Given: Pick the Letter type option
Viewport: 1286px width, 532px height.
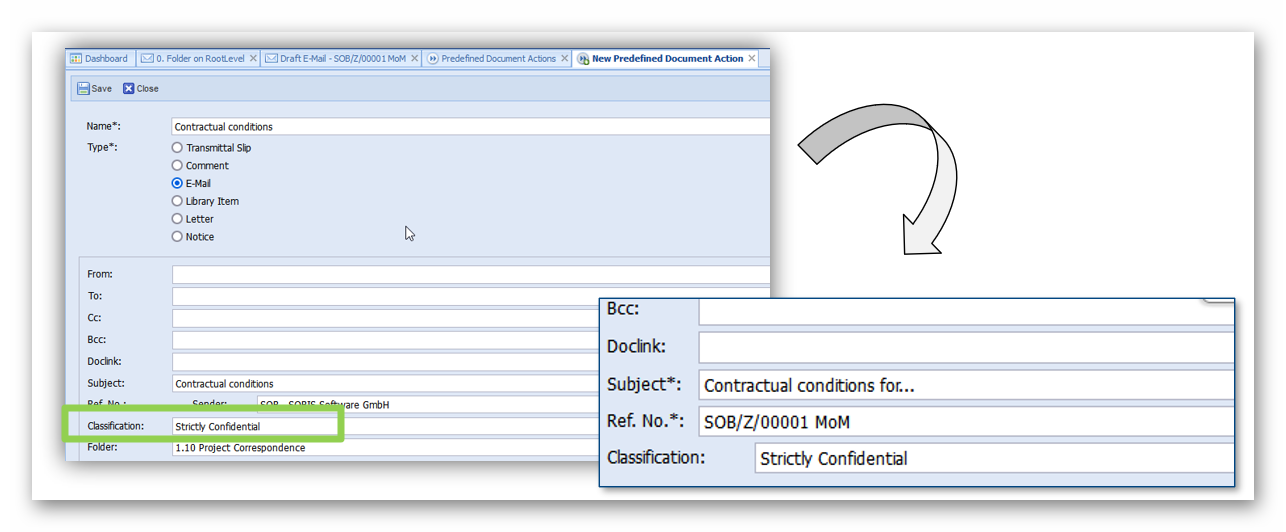Looking at the screenshot, I should pyautogui.click(x=178, y=219).
